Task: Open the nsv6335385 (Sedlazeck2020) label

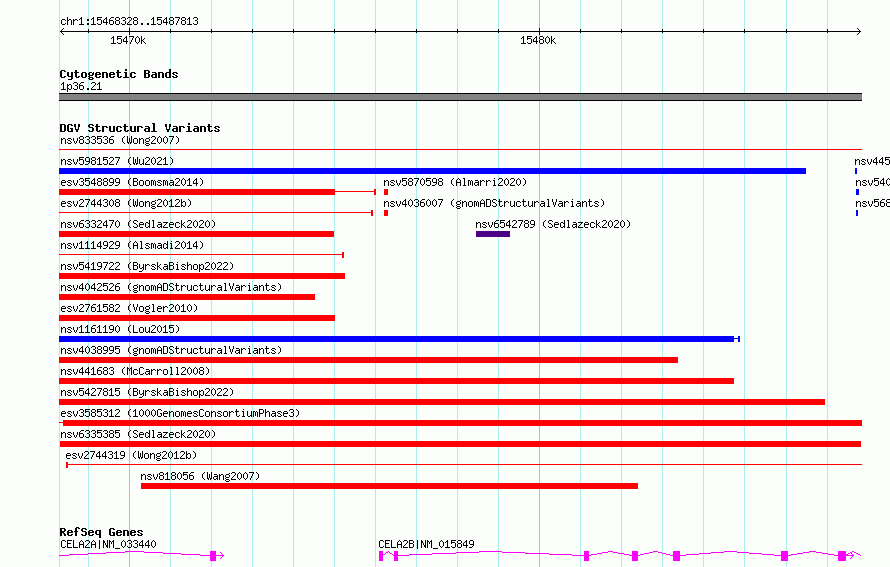Action: pos(138,434)
